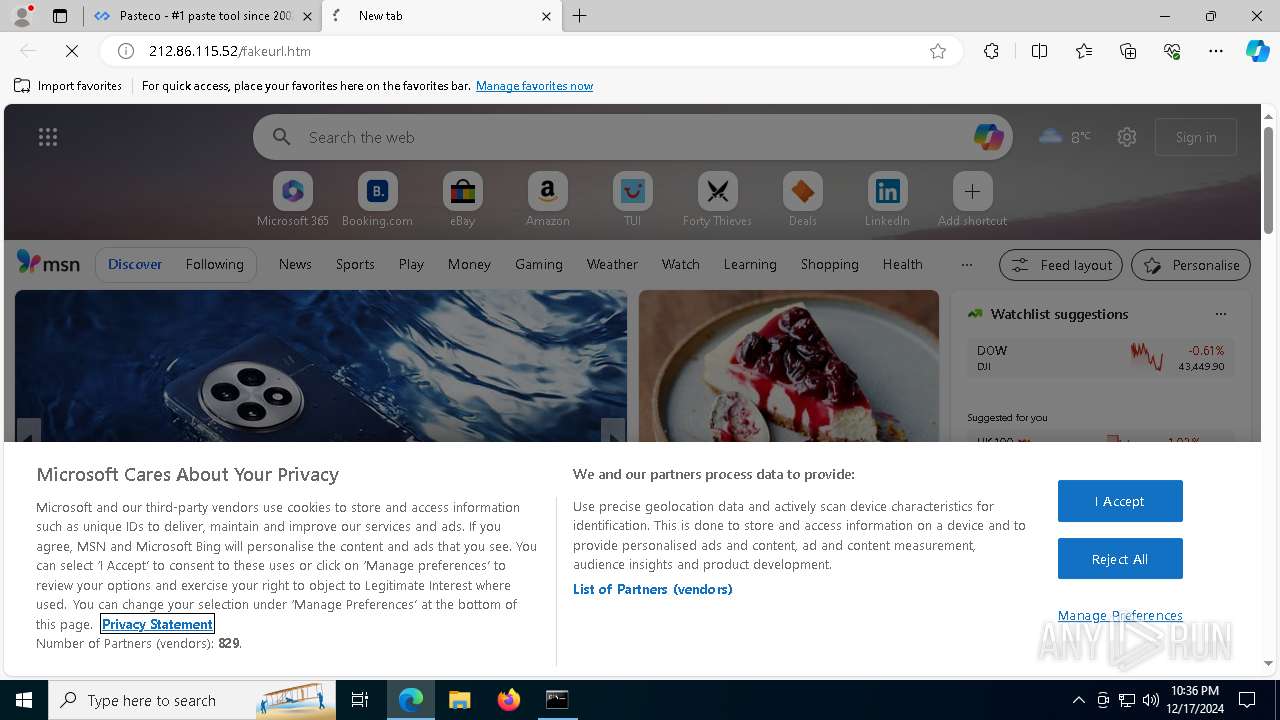The height and width of the screenshot is (720, 1280).
Task: Open the Gaming category
Action: [539, 264]
